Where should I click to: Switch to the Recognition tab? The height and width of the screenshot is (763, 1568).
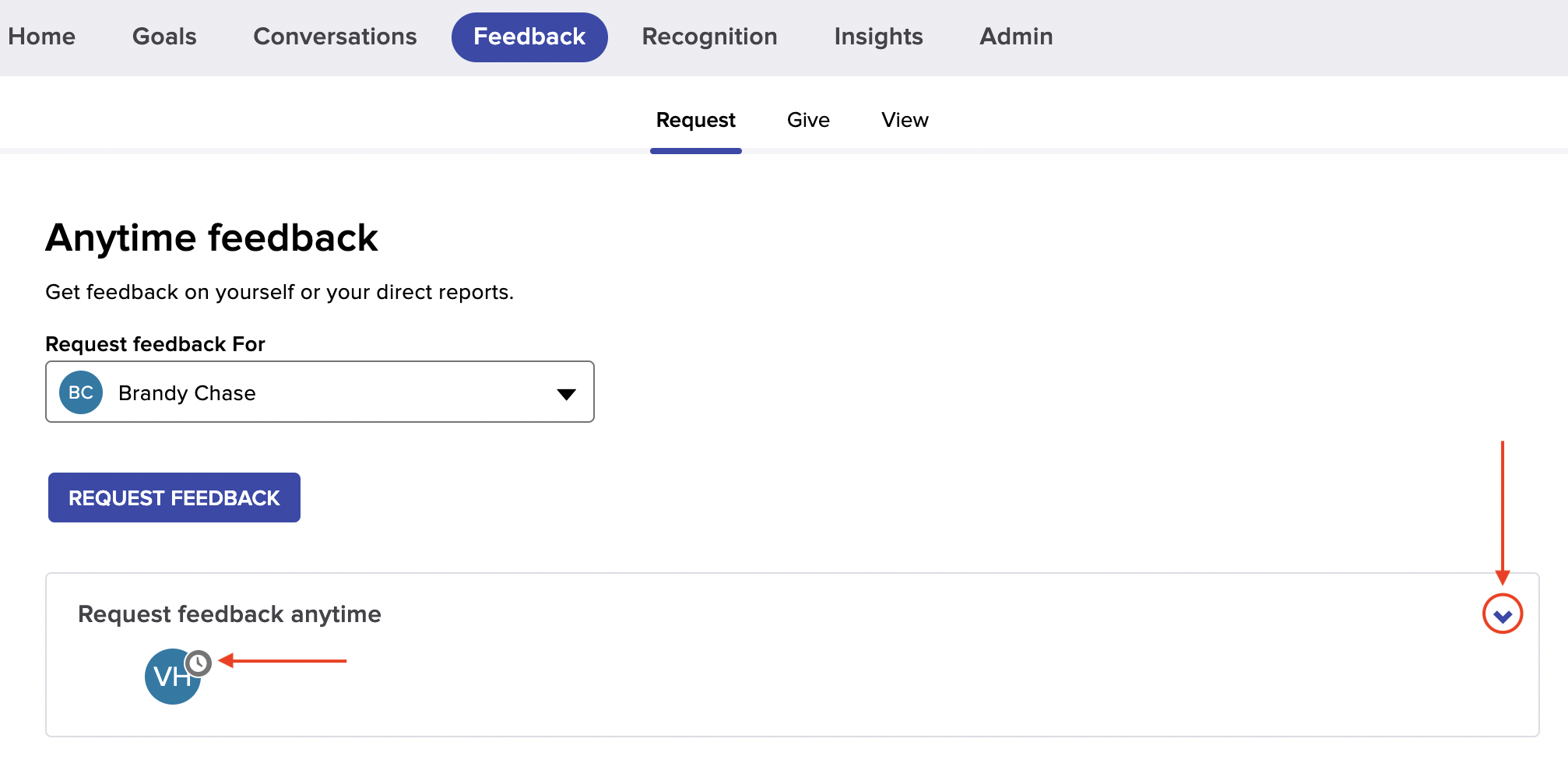(x=709, y=37)
